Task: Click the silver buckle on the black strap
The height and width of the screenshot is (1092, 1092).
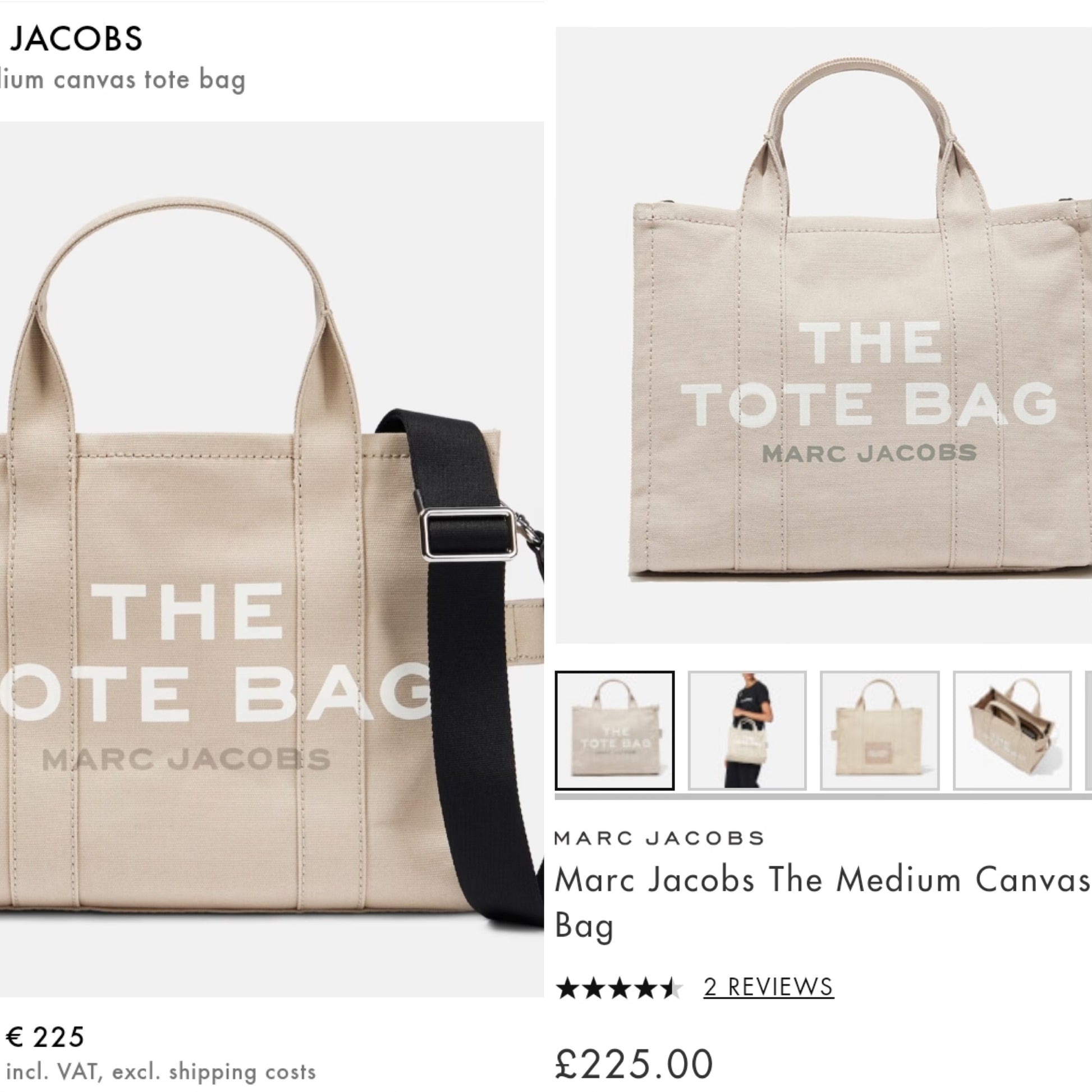Action: pyautogui.click(x=469, y=534)
